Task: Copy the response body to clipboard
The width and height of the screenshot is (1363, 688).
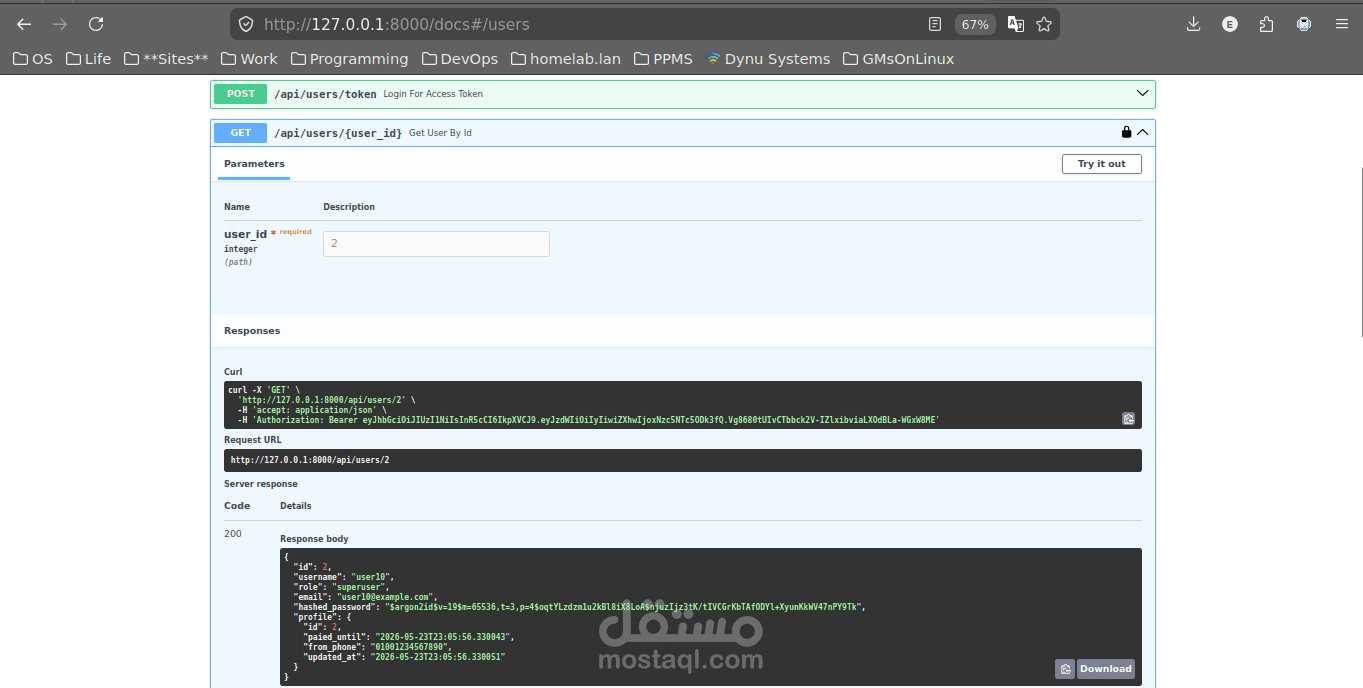Action: (x=1065, y=669)
